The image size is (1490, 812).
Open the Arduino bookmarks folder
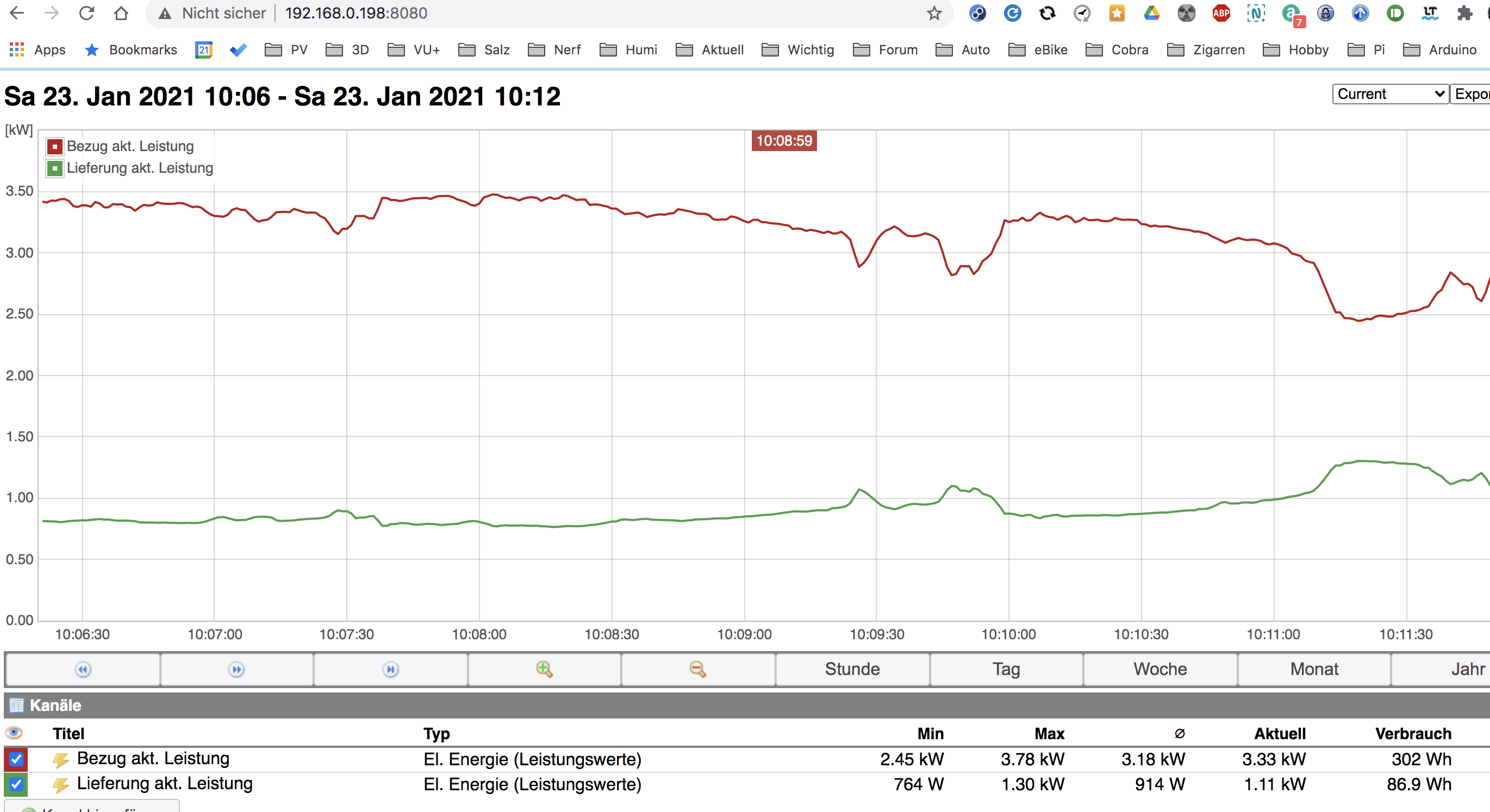pyautogui.click(x=1439, y=50)
